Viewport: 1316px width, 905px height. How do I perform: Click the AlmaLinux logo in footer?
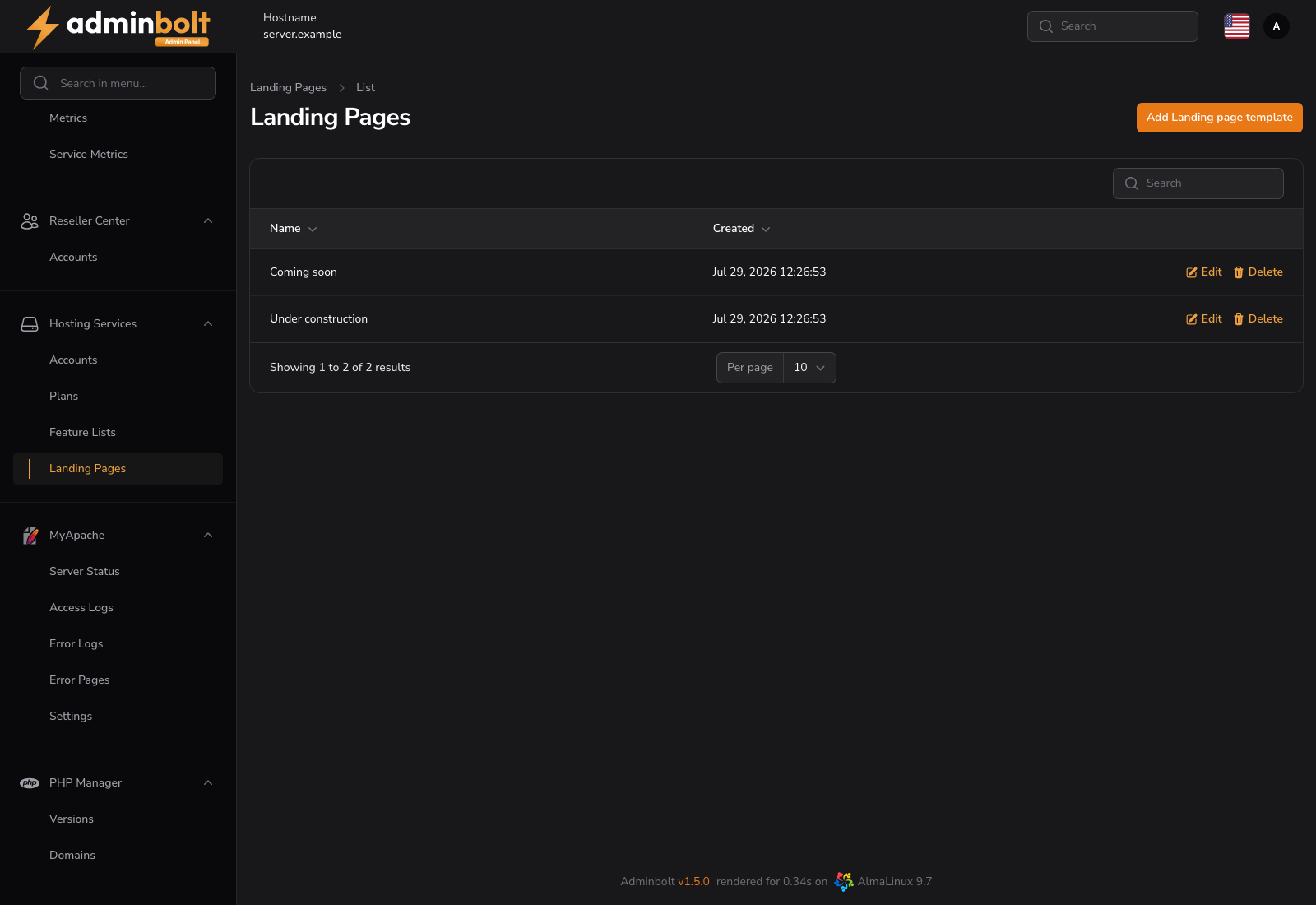pos(843,881)
